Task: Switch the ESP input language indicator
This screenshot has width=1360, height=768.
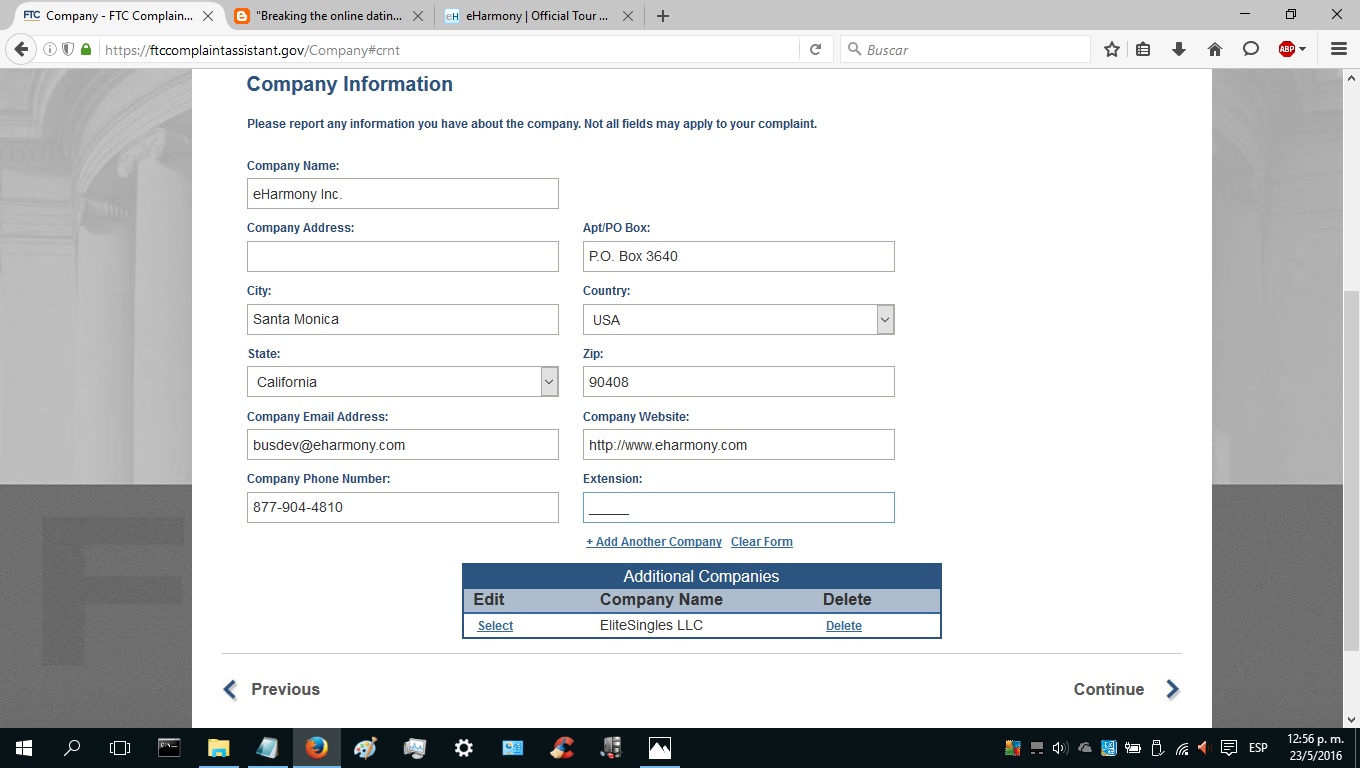Action: [x=1258, y=747]
